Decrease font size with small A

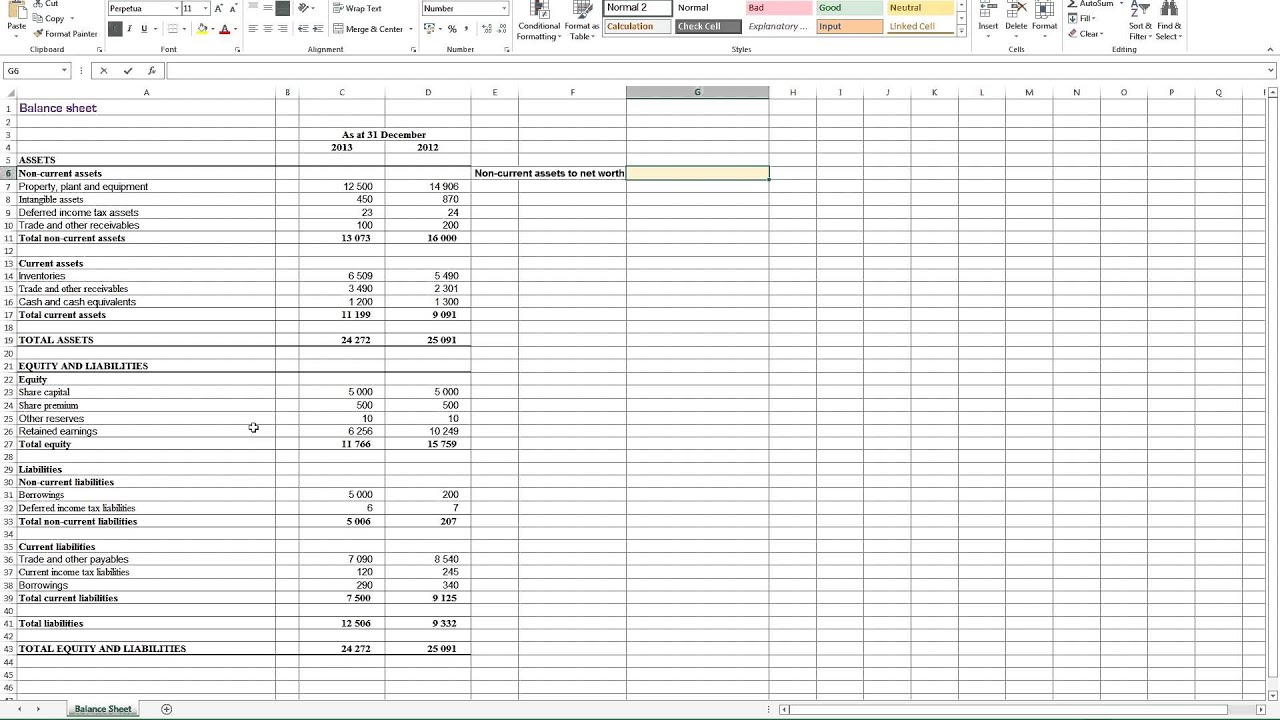pyautogui.click(x=233, y=8)
